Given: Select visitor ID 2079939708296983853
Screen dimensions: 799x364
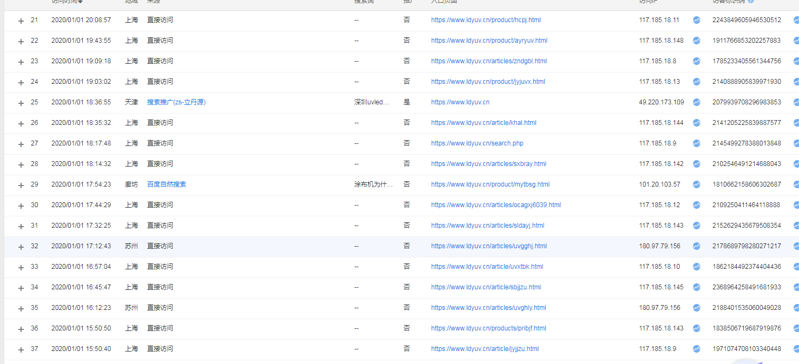Looking at the screenshot, I should click(x=747, y=102).
